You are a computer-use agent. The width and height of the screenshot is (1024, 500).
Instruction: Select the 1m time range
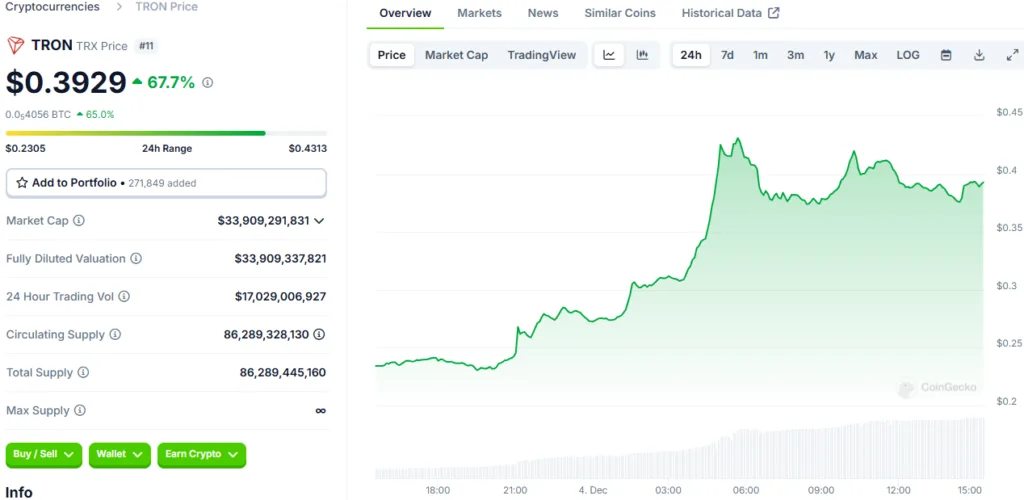760,55
